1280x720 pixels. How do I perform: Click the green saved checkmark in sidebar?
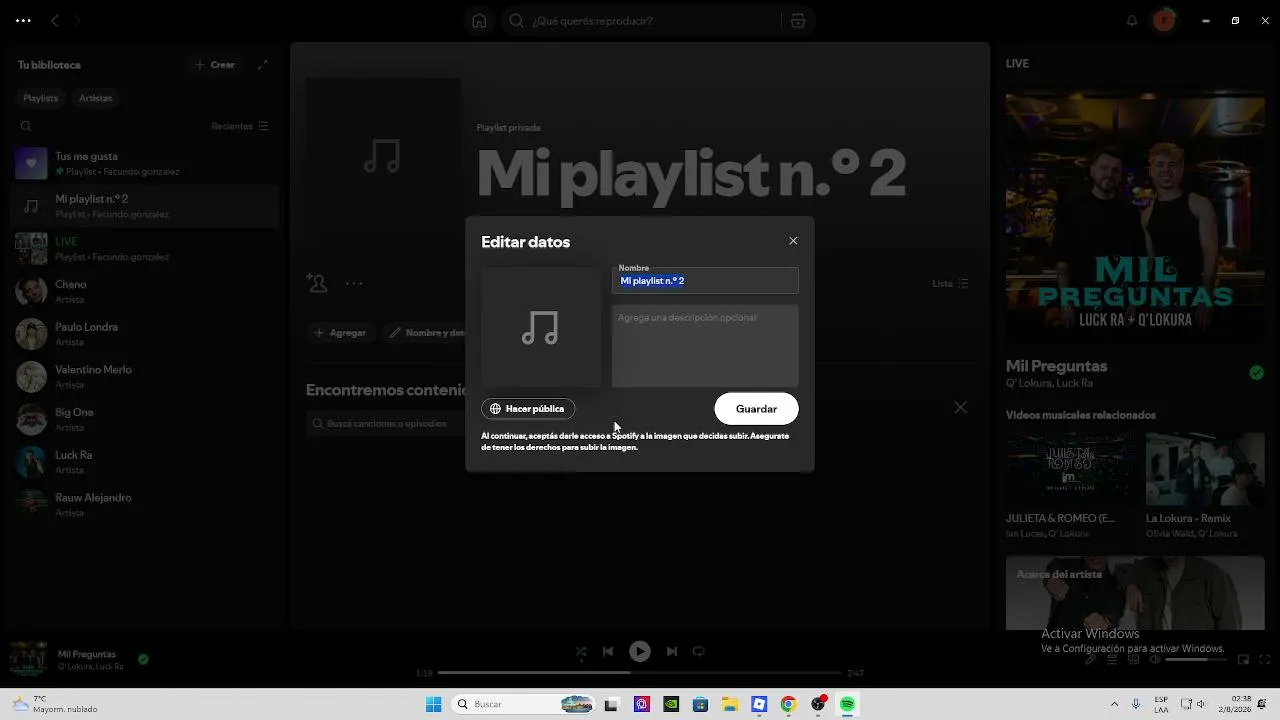[1256, 373]
